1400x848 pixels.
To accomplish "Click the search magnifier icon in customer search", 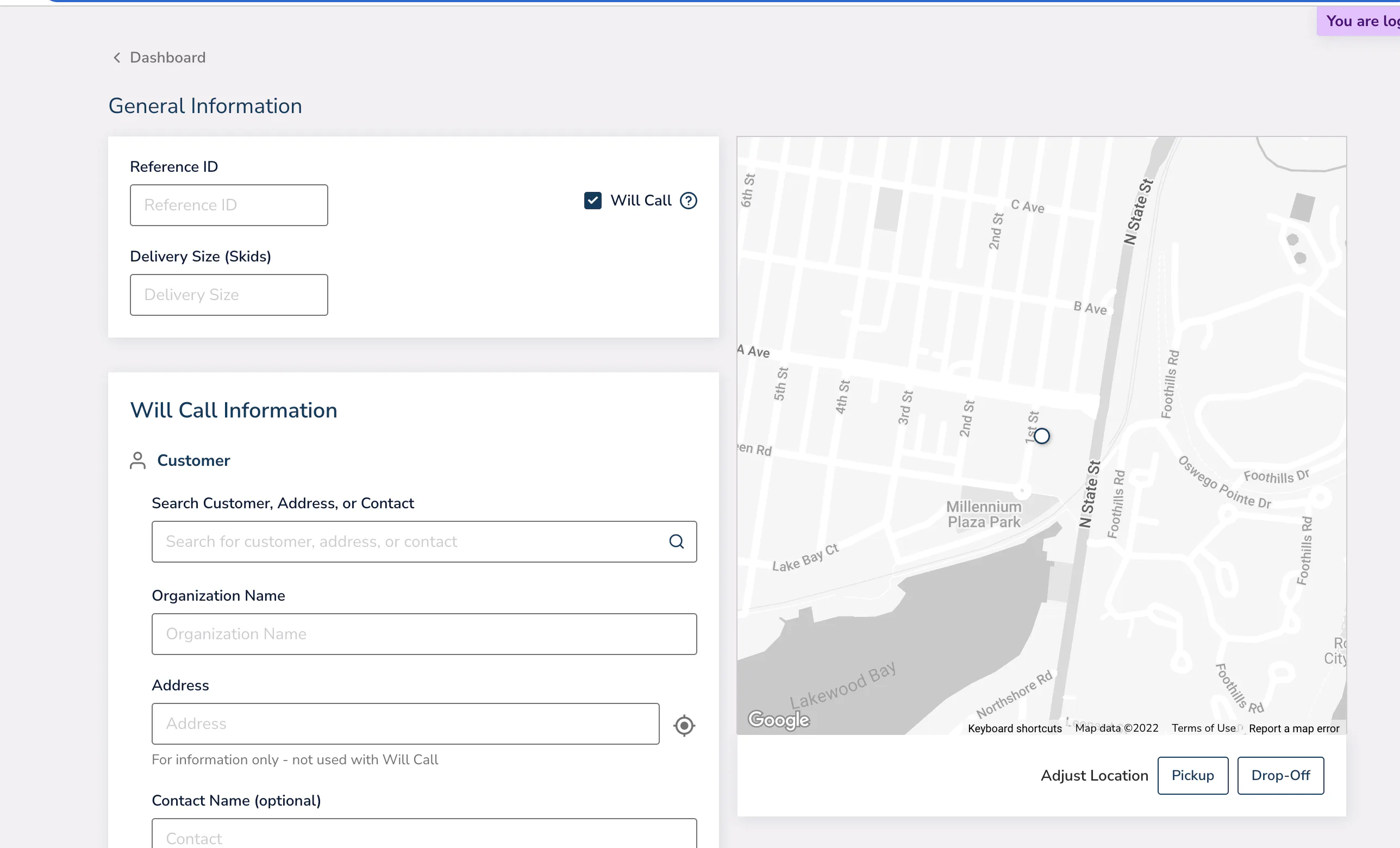I will [x=676, y=541].
